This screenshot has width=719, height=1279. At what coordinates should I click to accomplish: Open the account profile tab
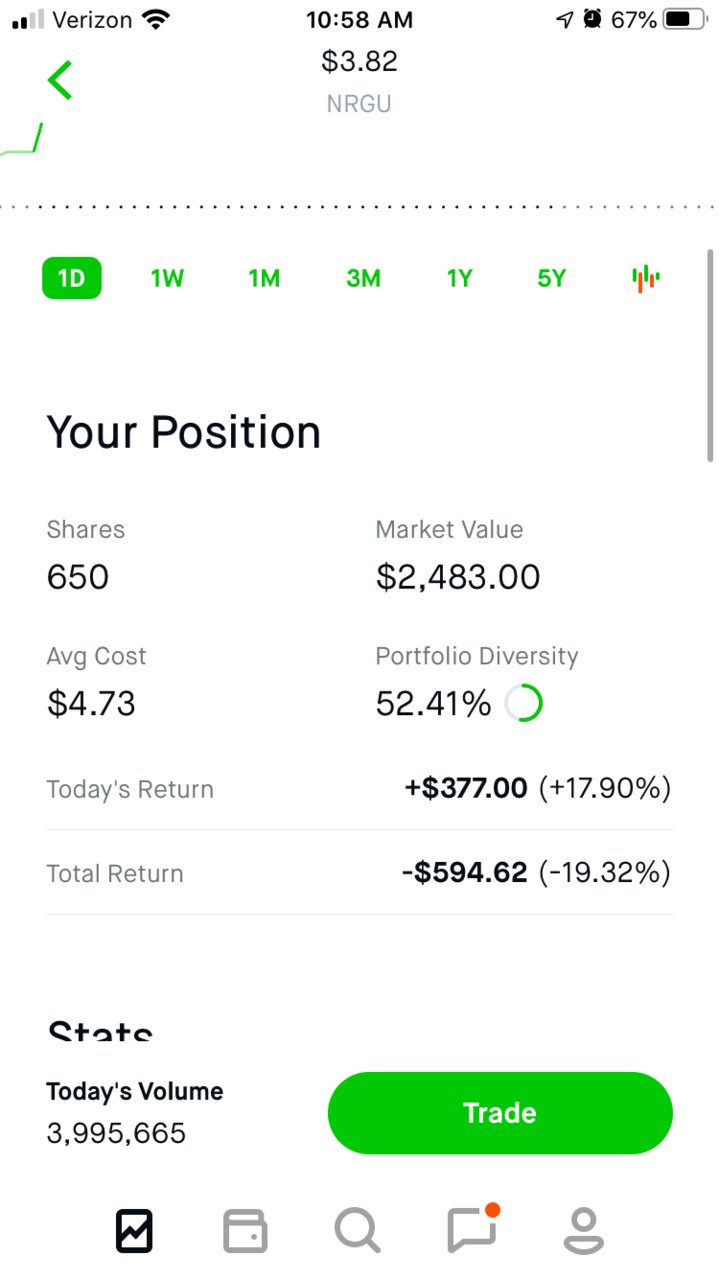pyautogui.click(x=584, y=1231)
